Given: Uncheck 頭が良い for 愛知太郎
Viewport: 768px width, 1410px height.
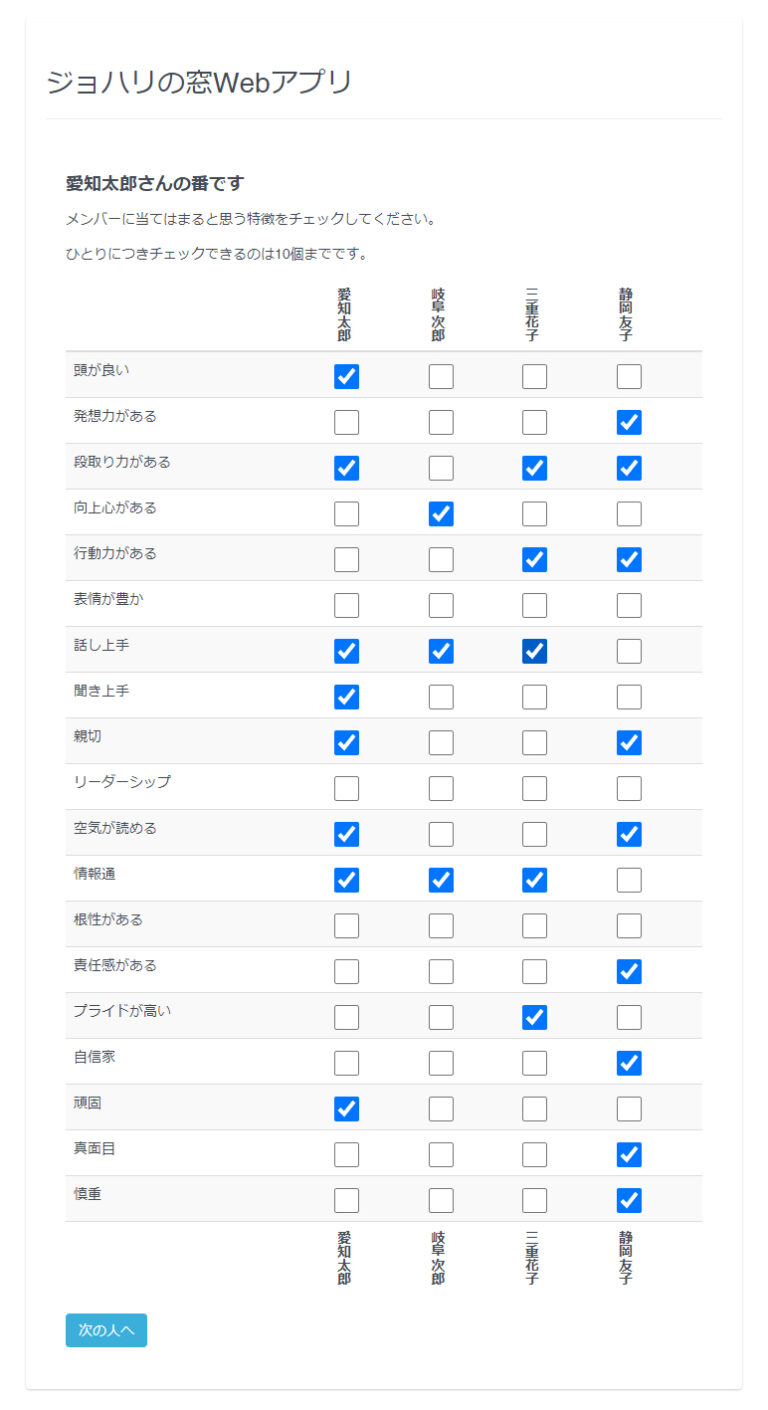Looking at the screenshot, I should (x=347, y=377).
